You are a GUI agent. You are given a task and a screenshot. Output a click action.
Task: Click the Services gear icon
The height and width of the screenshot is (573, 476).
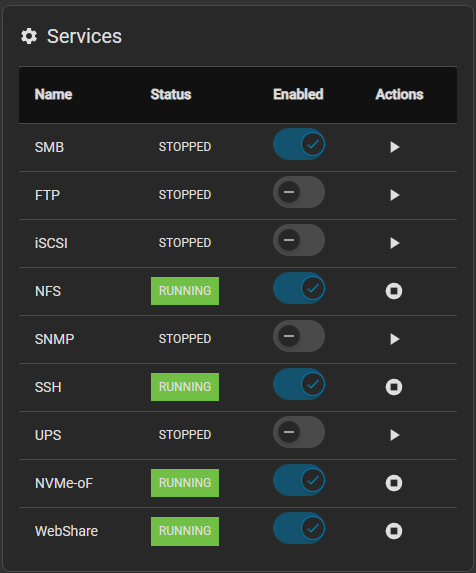coord(29,36)
